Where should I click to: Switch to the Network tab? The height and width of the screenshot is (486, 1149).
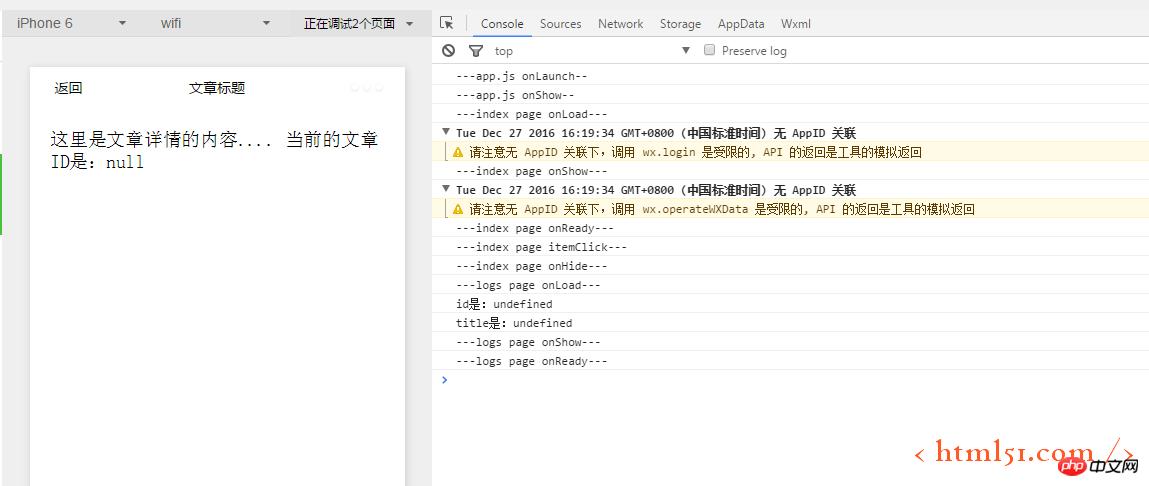click(x=620, y=23)
